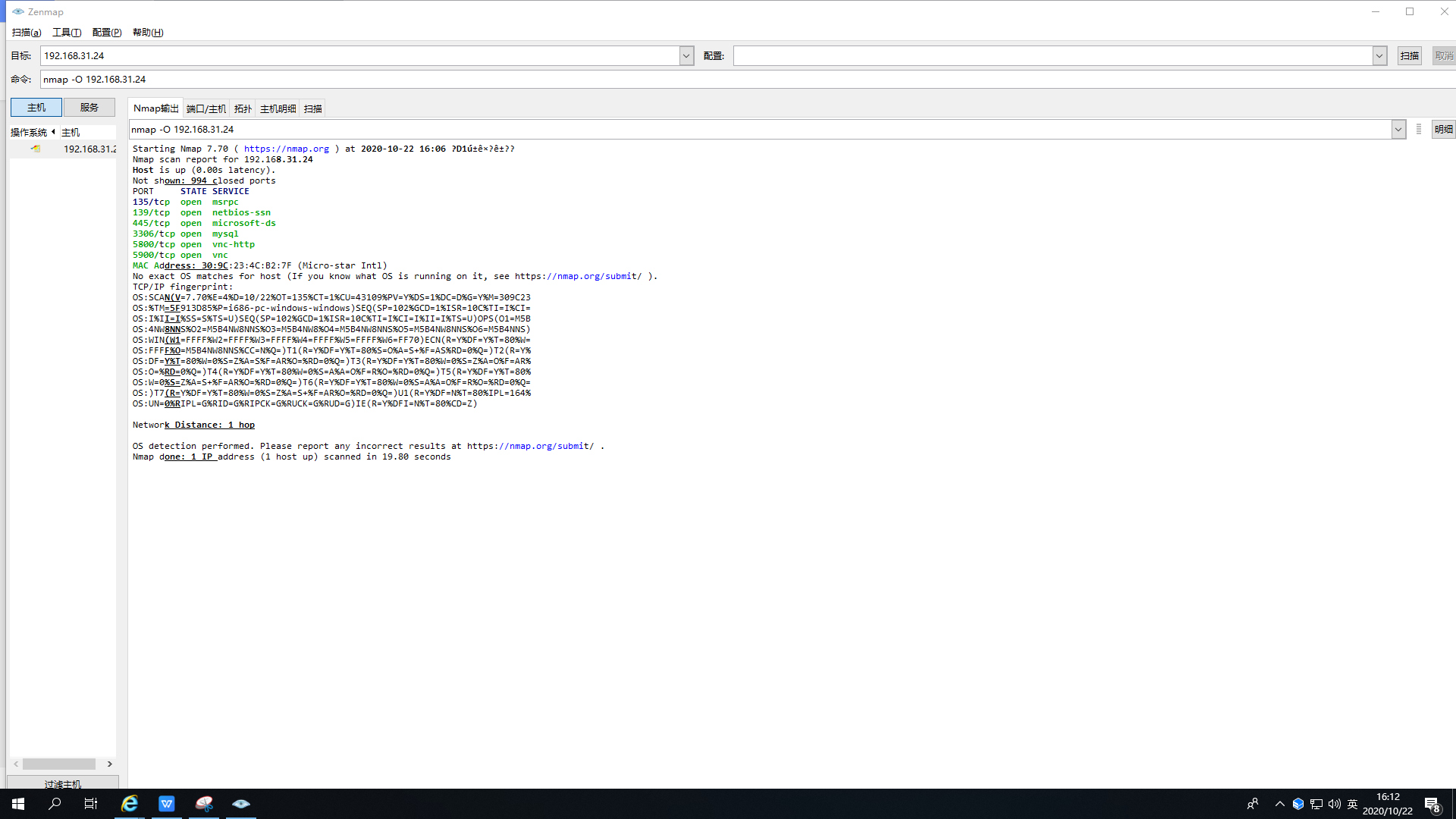Toggle the 操作系统 column sort arrow
The width and height of the screenshot is (1456, 819).
53,132
